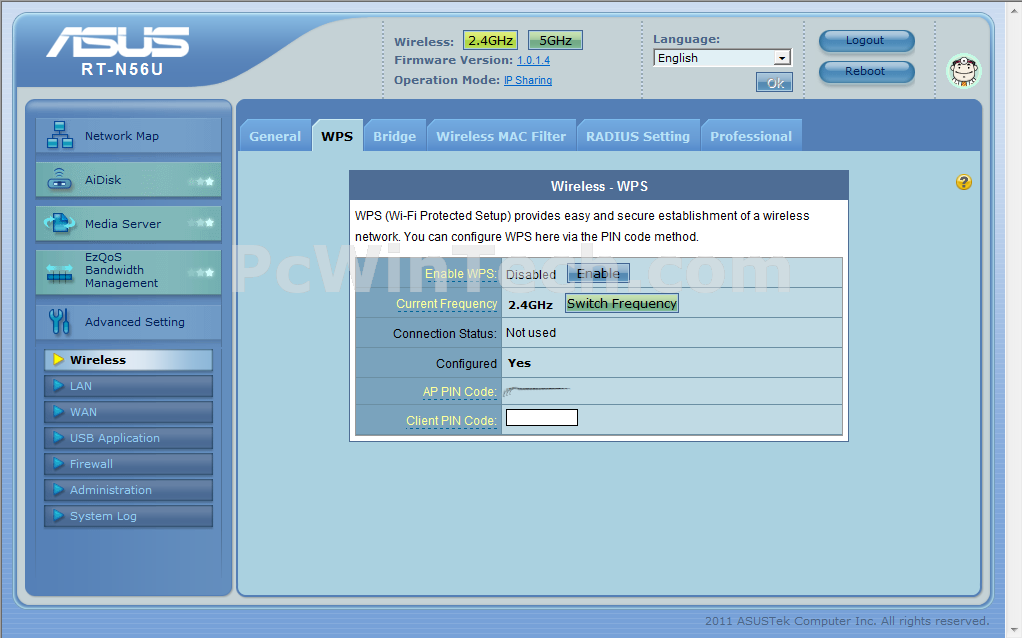Switch to the Professional tab
This screenshot has height=638, width=1022.
point(751,136)
